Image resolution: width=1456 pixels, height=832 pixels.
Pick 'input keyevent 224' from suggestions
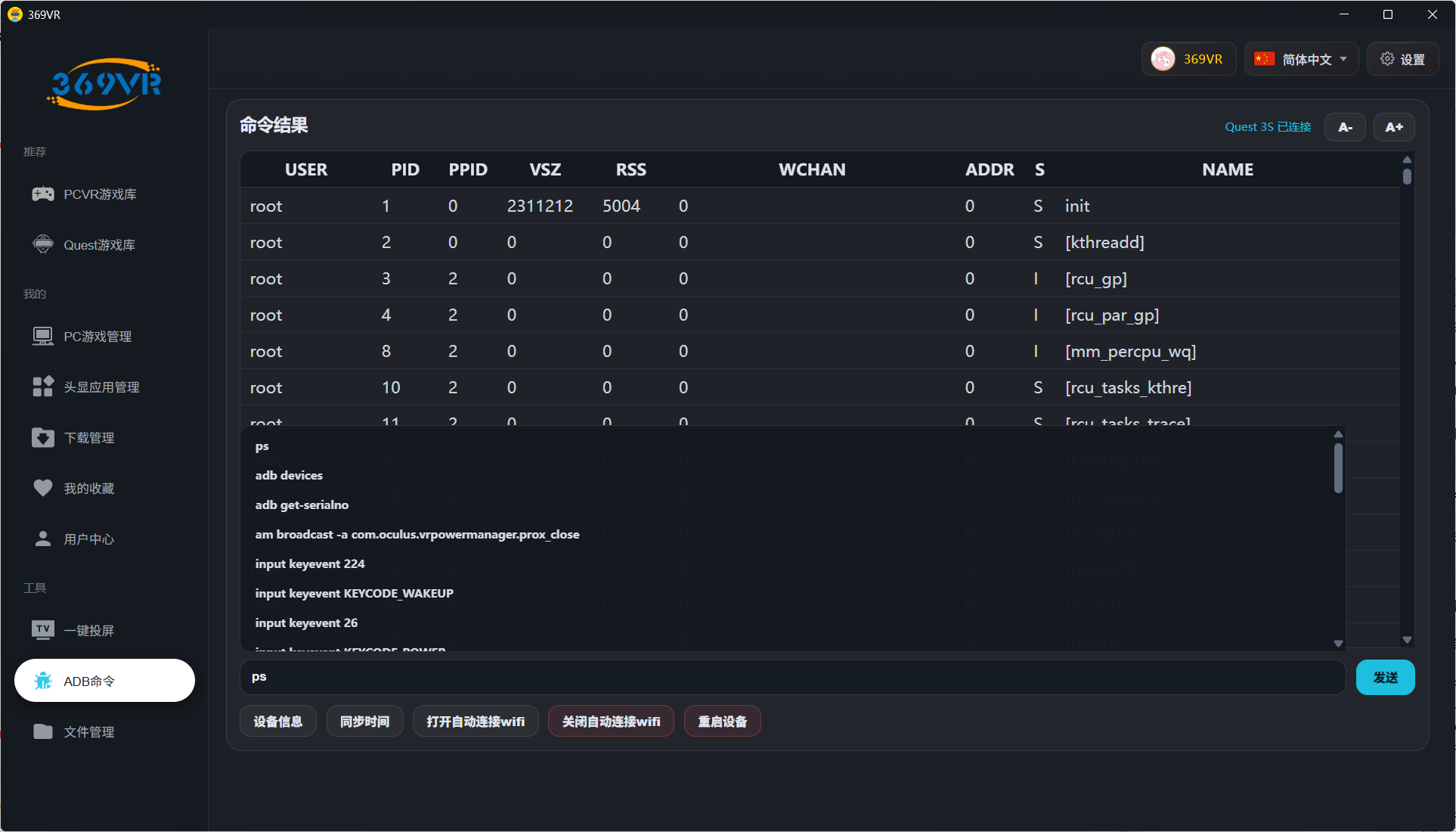click(310, 563)
